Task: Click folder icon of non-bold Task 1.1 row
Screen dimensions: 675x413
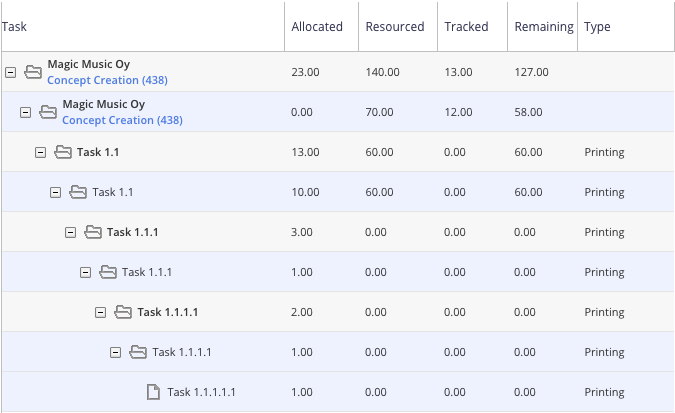Action: 78,192
